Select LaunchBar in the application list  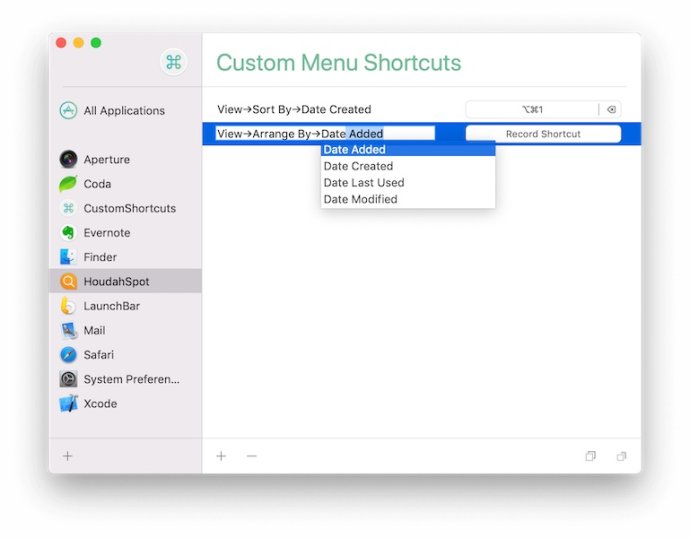pyautogui.click(x=125, y=306)
